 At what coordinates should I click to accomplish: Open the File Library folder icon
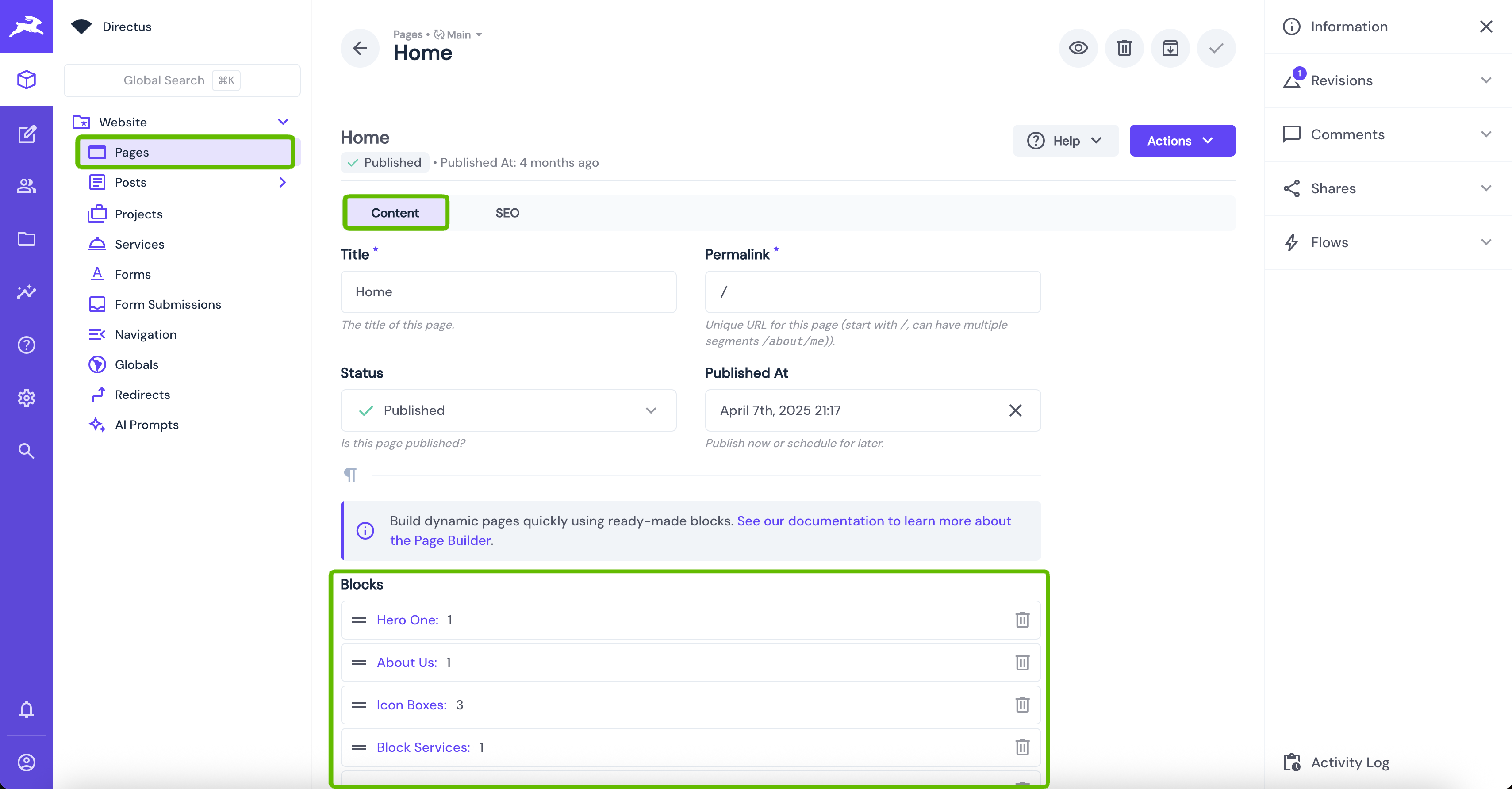tap(27, 239)
